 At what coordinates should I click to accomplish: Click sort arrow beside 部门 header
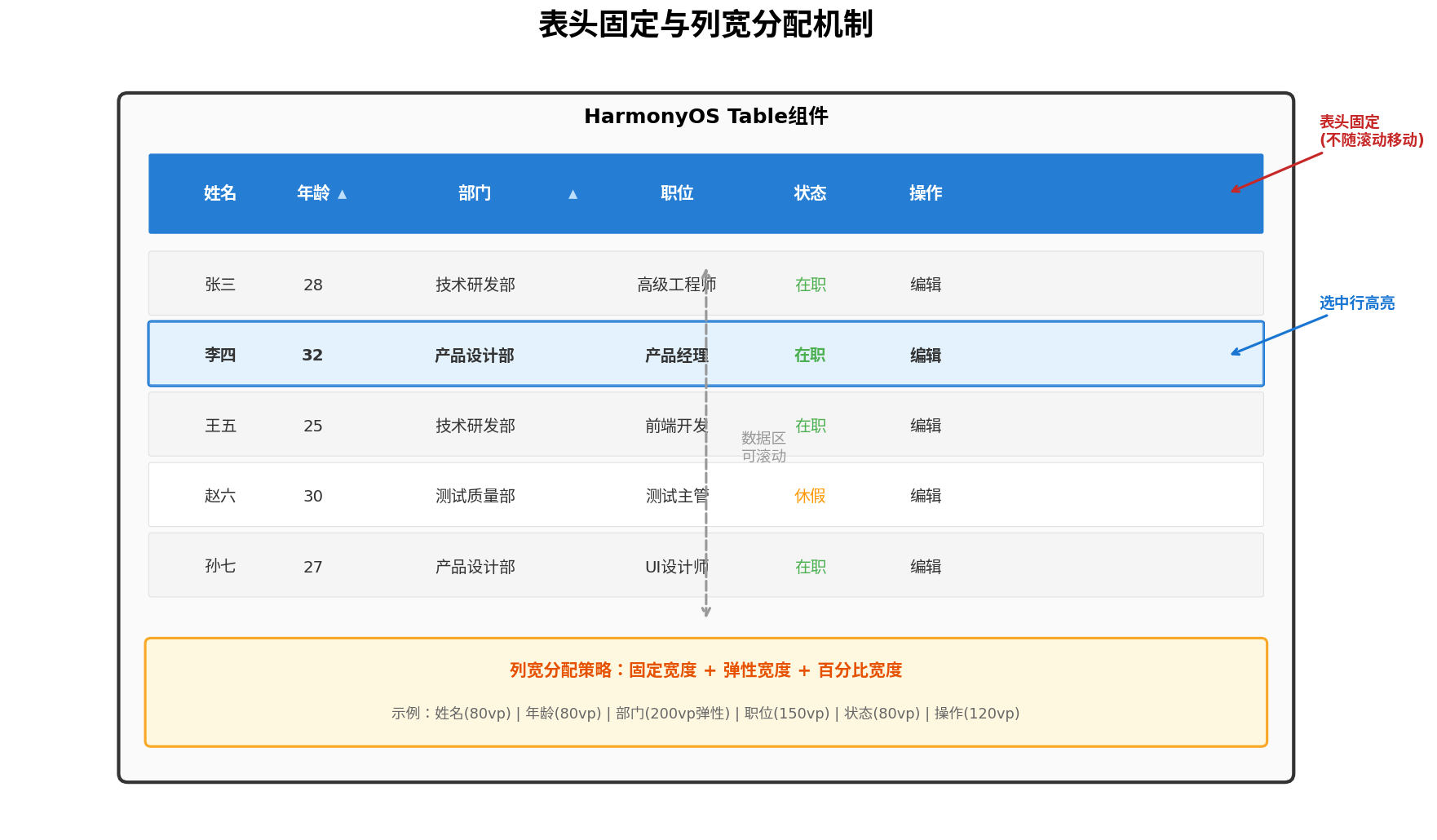tap(573, 194)
